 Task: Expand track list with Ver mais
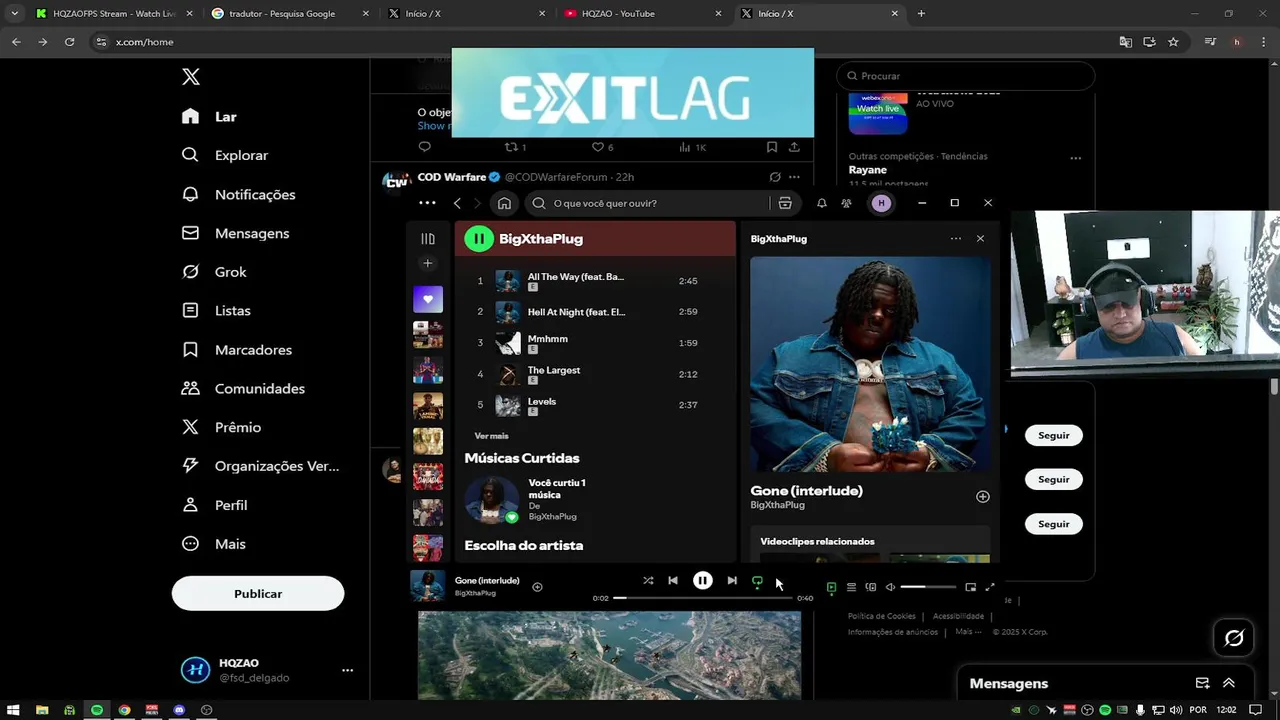pyautogui.click(x=491, y=436)
